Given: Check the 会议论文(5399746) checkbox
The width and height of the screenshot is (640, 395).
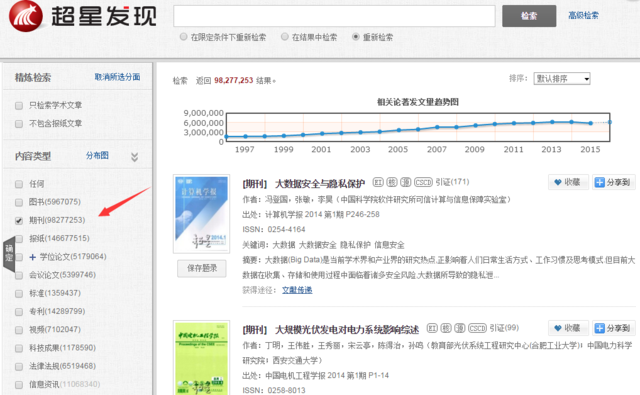Looking at the screenshot, I should 19,275.
